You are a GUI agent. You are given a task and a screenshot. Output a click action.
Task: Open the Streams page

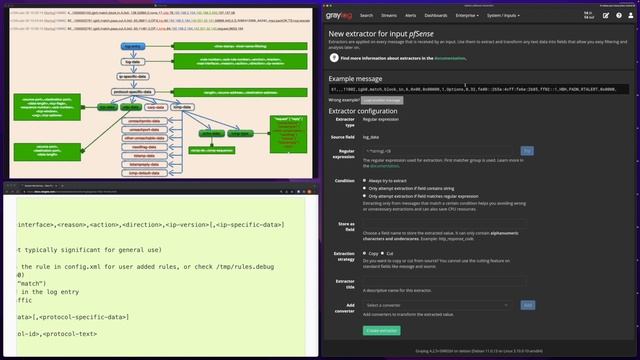coord(389,16)
